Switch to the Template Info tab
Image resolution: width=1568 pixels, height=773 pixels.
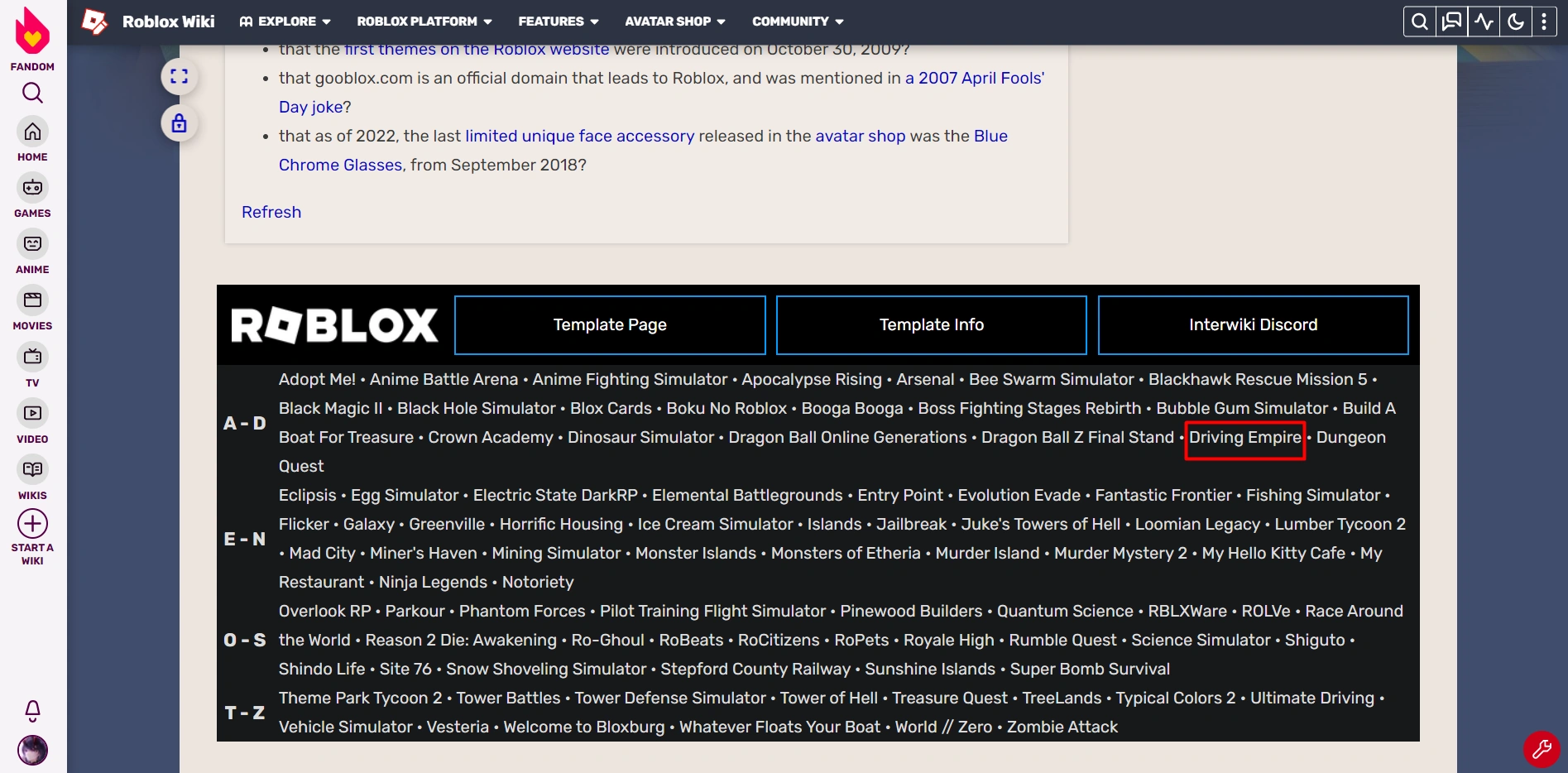[931, 324]
